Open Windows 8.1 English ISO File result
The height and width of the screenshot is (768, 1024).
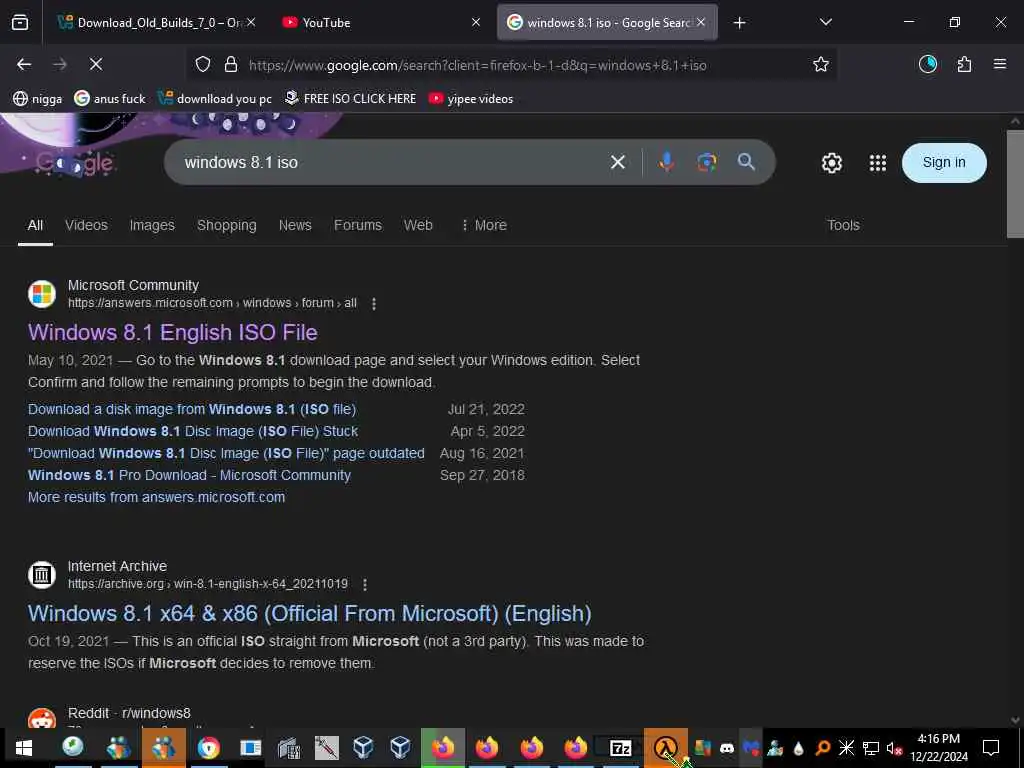(172, 332)
